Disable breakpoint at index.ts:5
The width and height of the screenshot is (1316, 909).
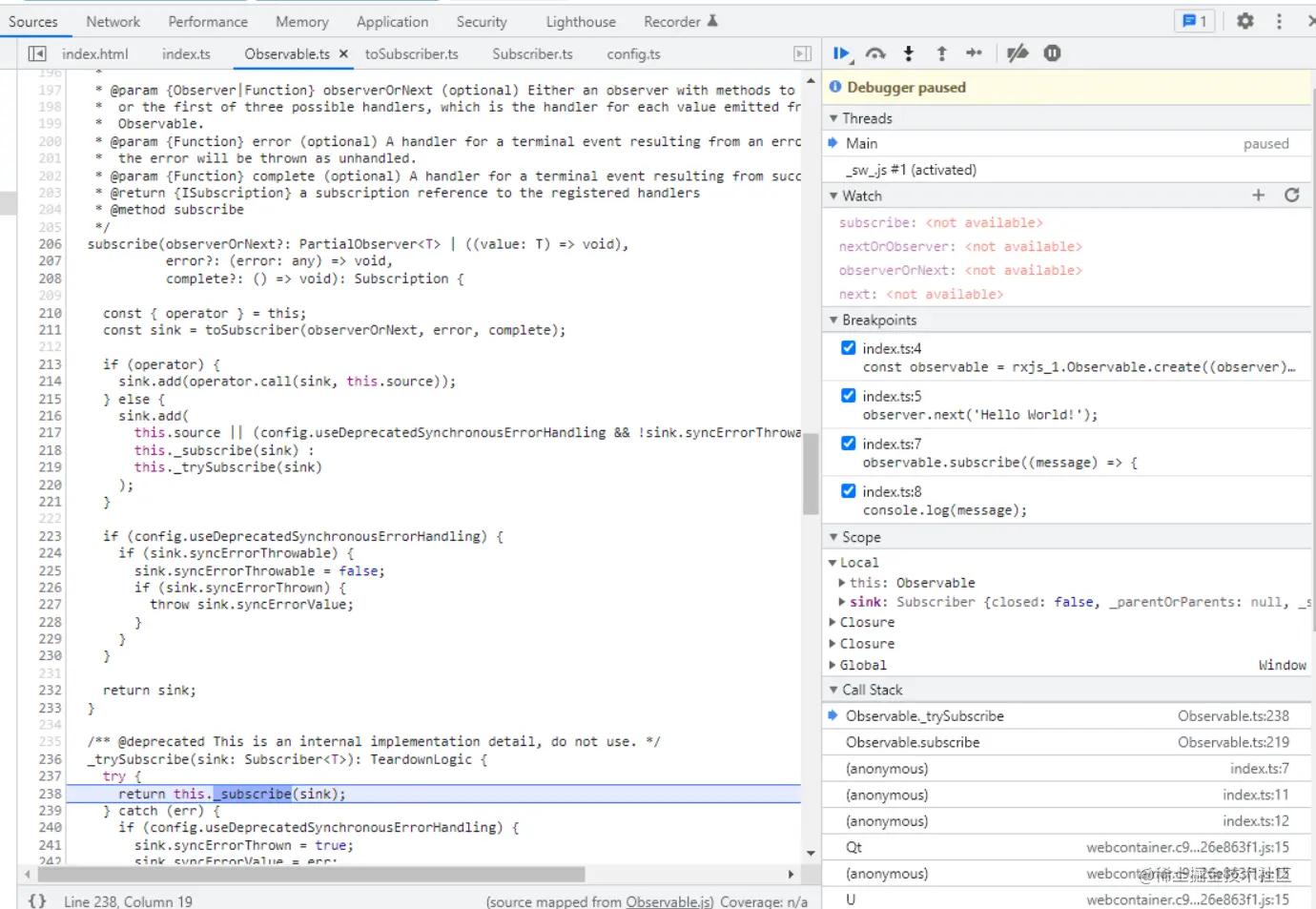pyautogui.click(x=848, y=396)
